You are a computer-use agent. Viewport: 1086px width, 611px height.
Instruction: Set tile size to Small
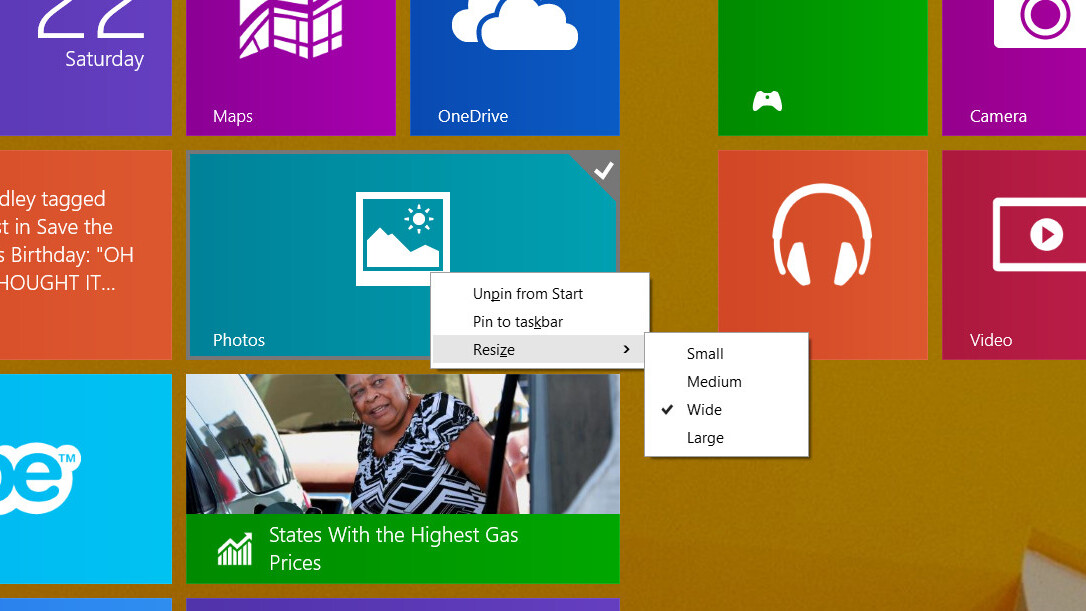[x=705, y=354]
